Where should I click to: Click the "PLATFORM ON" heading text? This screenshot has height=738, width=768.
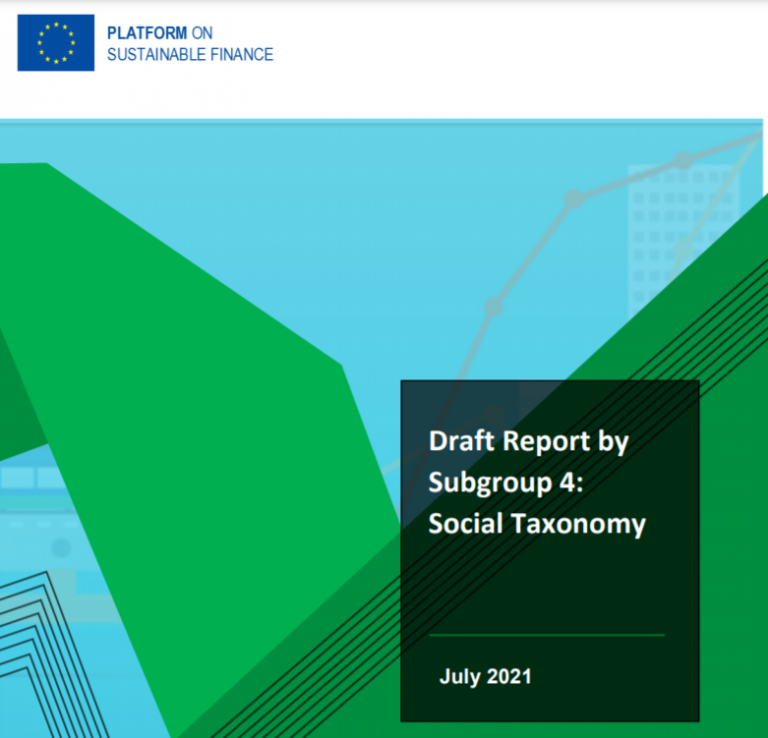[x=160, y=33]
